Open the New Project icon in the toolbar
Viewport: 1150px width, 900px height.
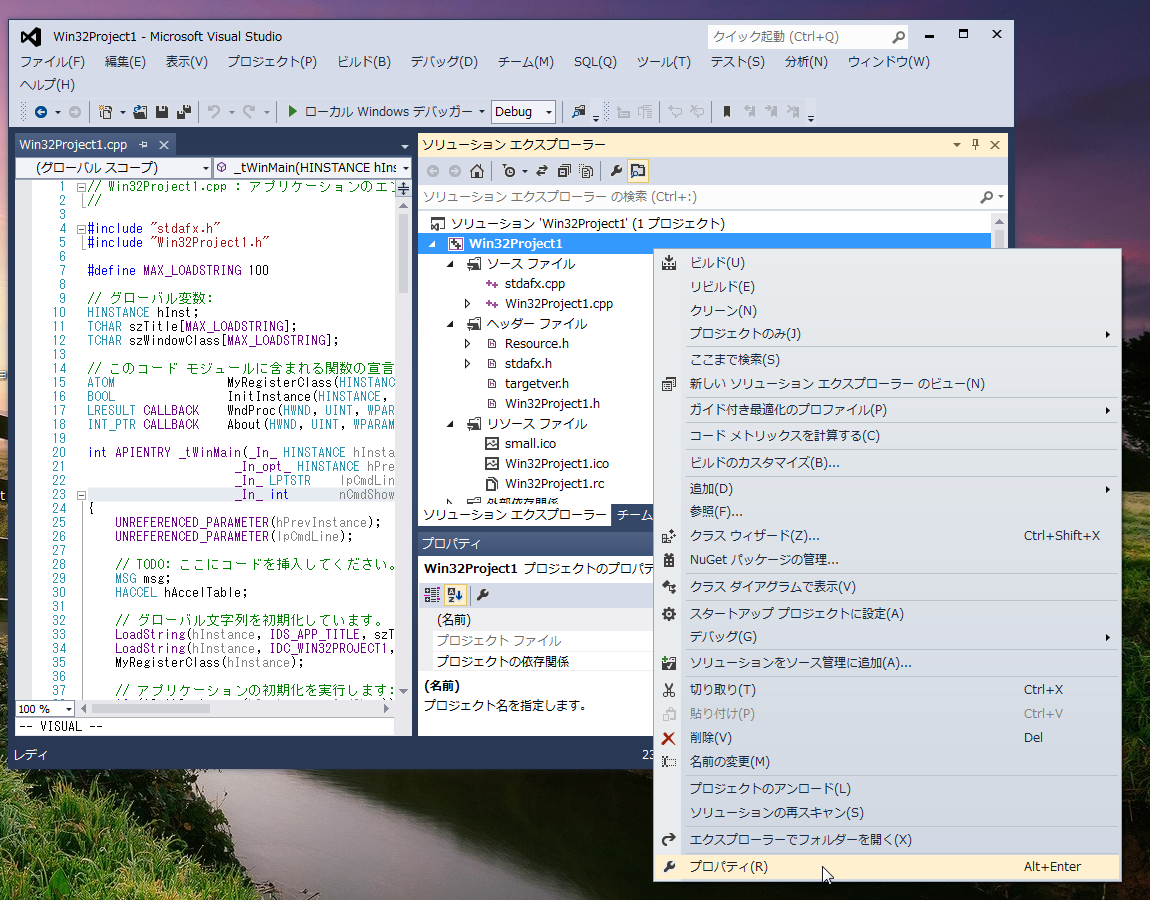tap(105, 111)
